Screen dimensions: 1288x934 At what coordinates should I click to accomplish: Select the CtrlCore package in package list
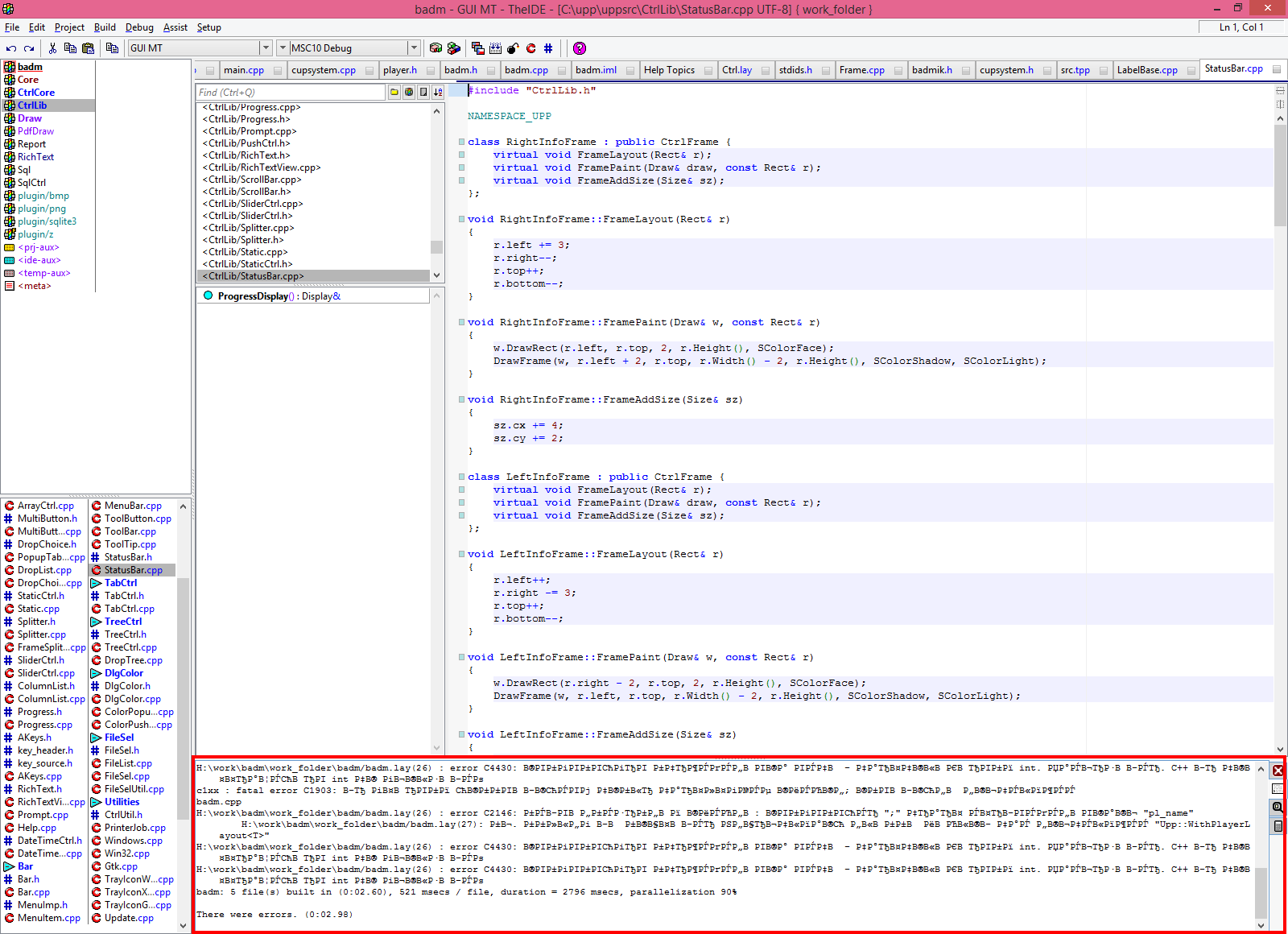(36, 93)
